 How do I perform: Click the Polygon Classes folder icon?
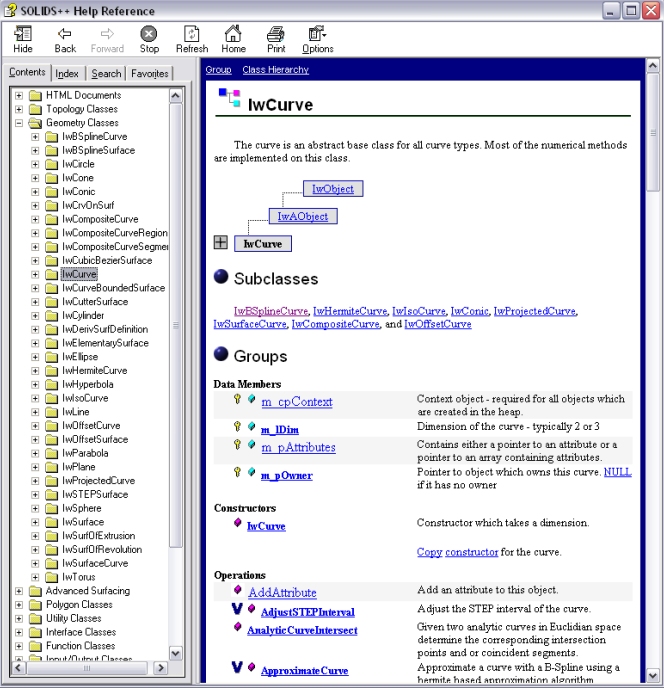35,605
